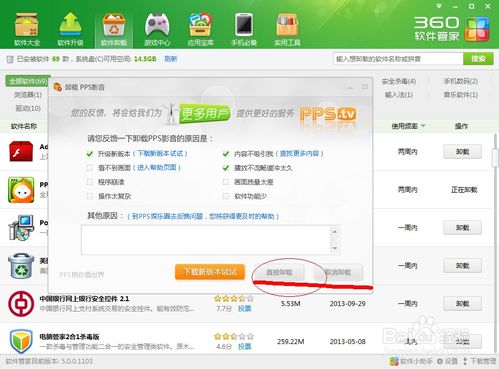499x369 pixels.
Task: Select the 软件卸载 toolbar icon
Action: 114,29
